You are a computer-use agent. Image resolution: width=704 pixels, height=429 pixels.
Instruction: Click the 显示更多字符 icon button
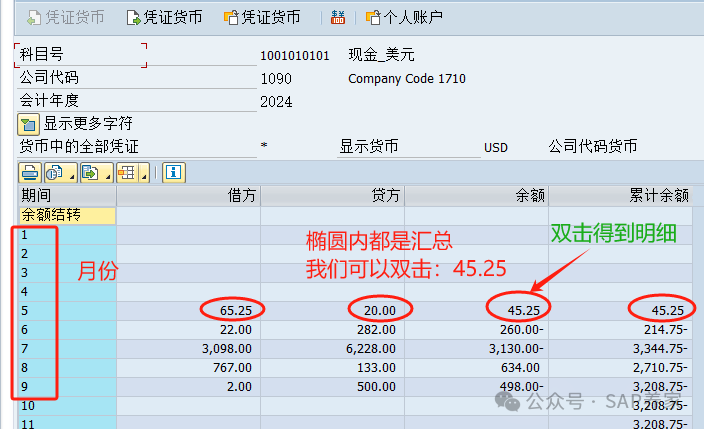(x=28, y=124)
